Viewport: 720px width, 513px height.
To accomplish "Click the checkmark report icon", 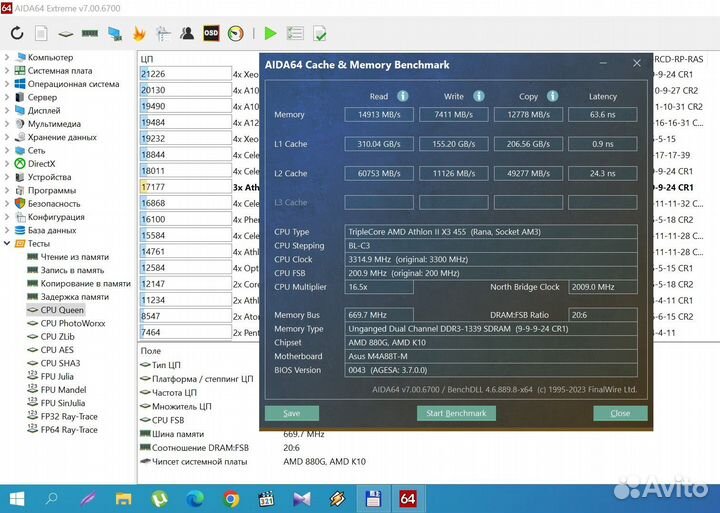I will [320, 33].
